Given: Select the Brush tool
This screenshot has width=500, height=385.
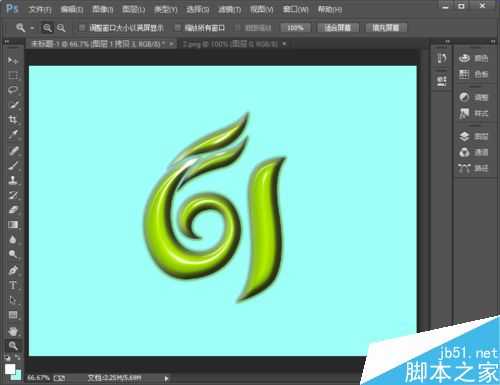Looking at the screenshot, I should coord(13,165).
